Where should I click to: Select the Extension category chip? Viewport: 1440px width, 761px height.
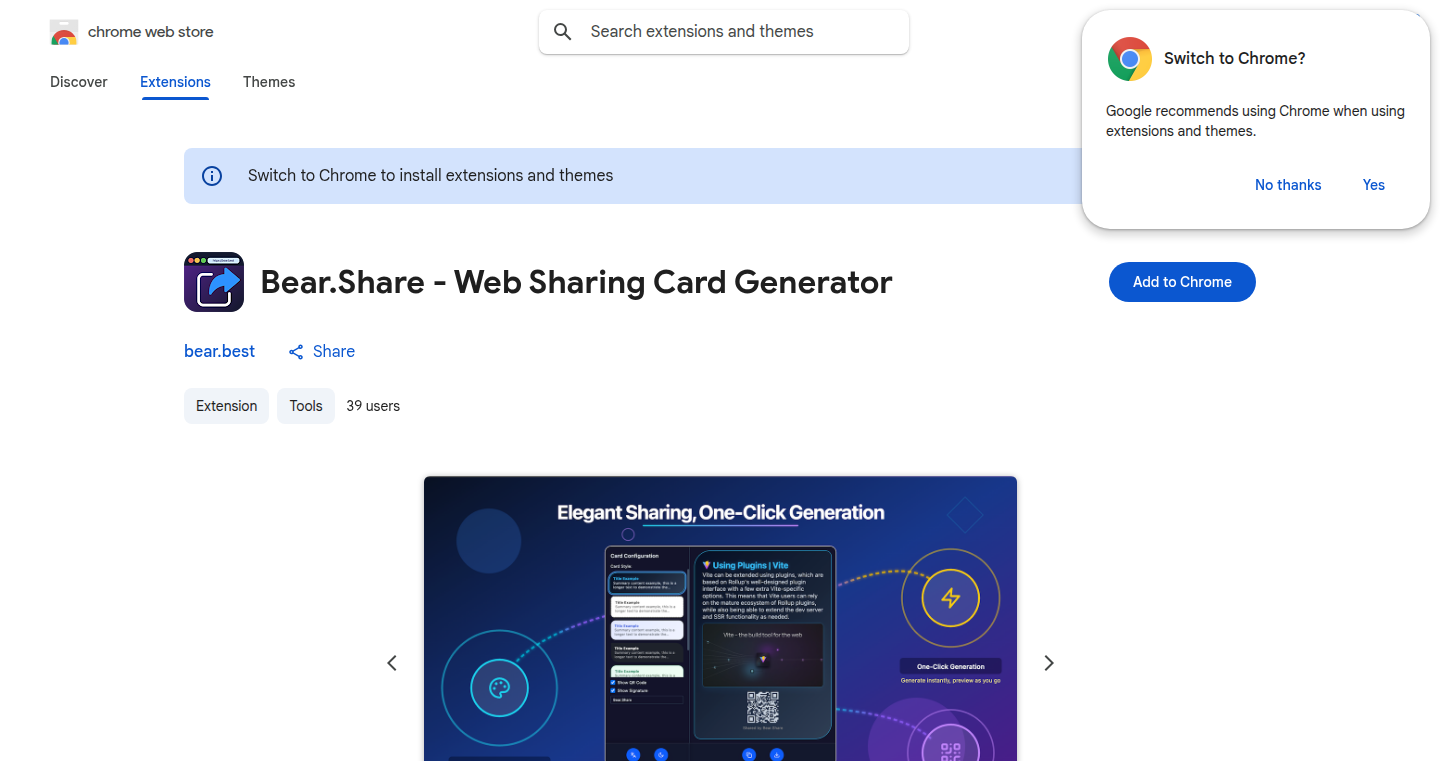coord(226,406)
